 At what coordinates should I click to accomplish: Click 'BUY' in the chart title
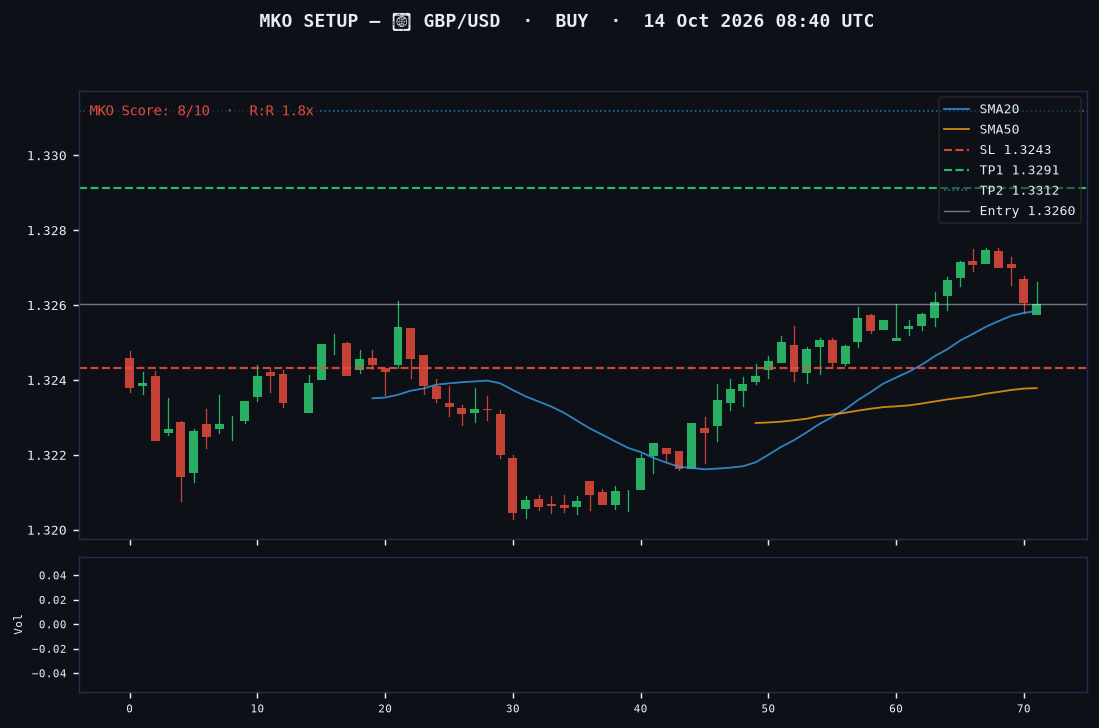(571, 21)
